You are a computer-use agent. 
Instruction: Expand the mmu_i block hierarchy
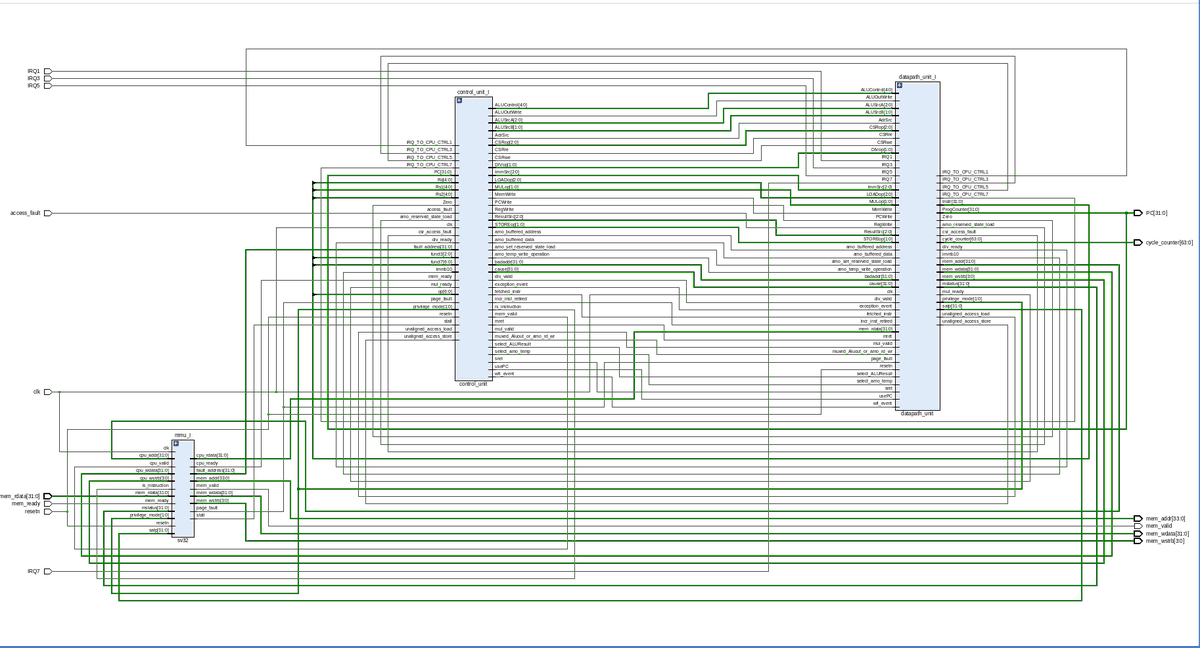[x=176, y=444]
